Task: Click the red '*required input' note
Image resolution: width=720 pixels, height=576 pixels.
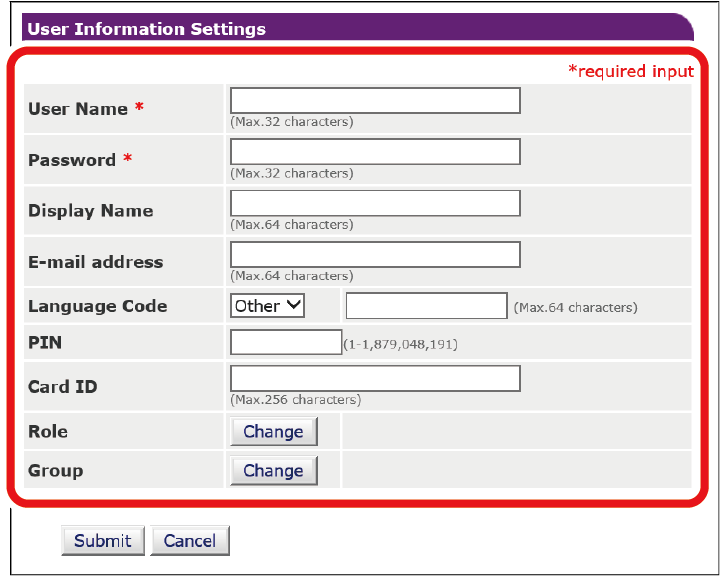Action: pos(630,71)
